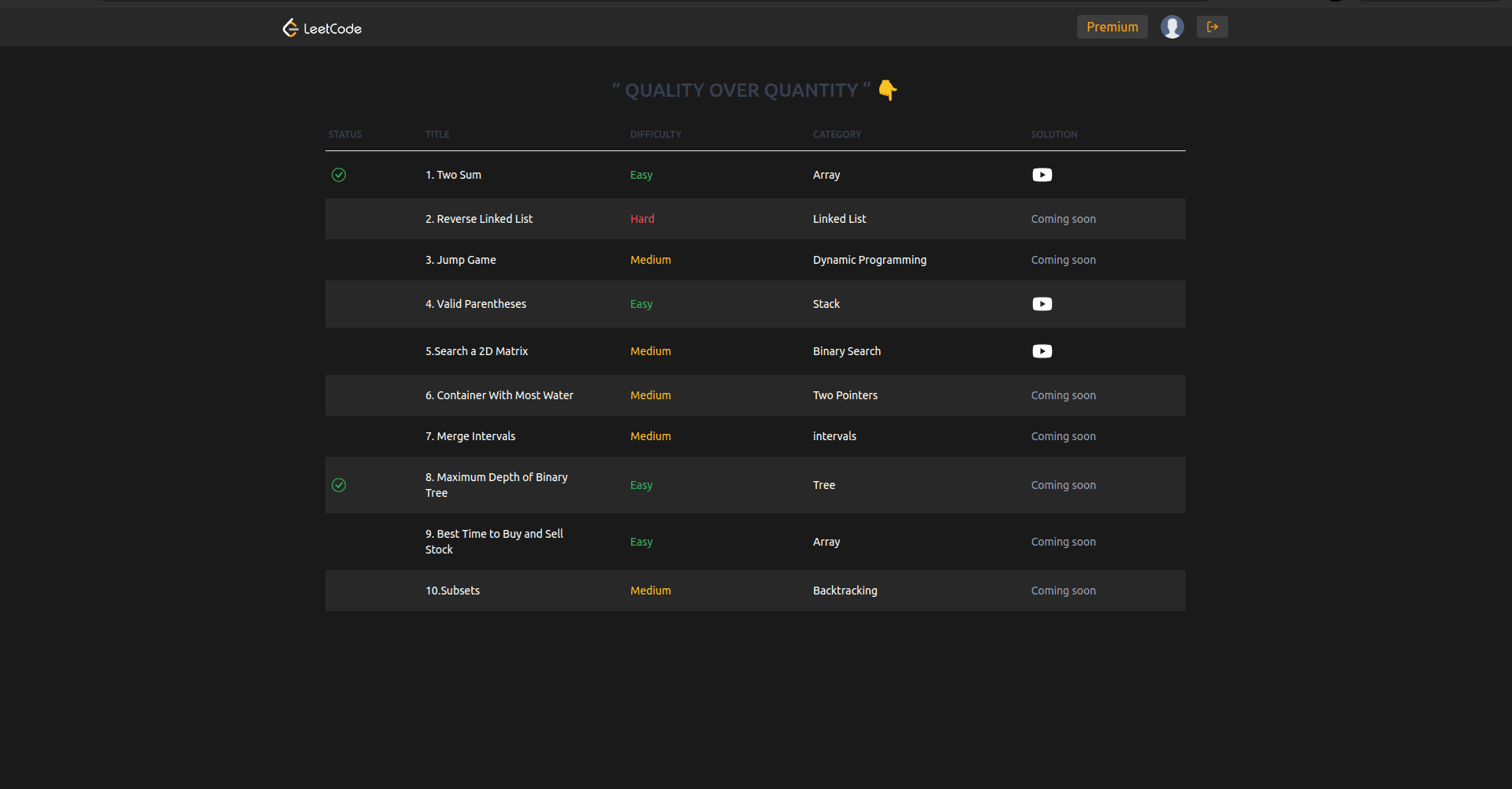Click Coming soon in Container With Most Water row
Screen dimensions: 1512x789
point(1064,395)
